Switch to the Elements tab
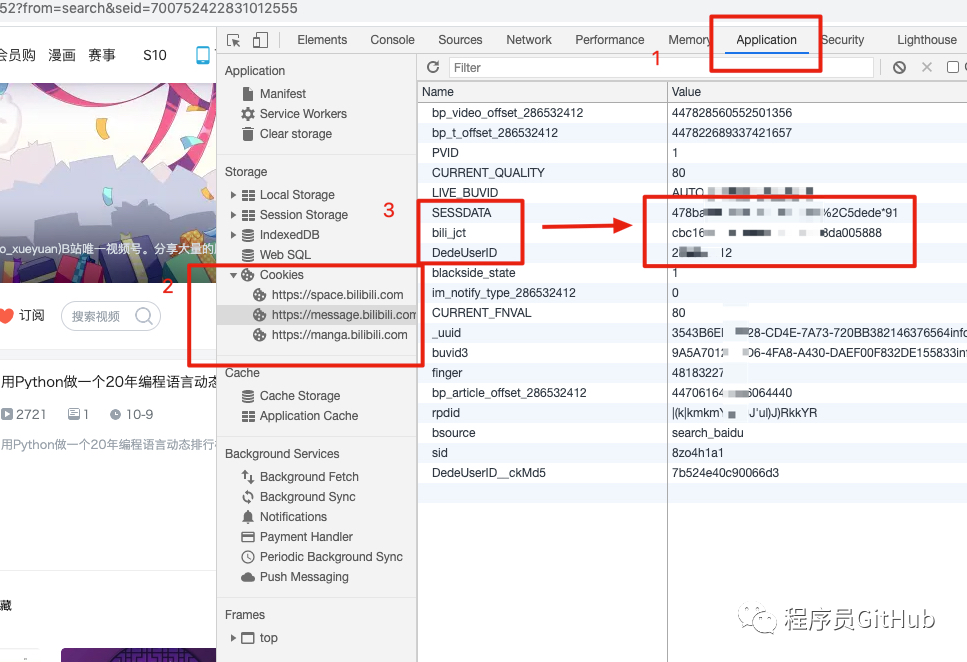This screenshot has height=662, width=967. coord(322,40)
